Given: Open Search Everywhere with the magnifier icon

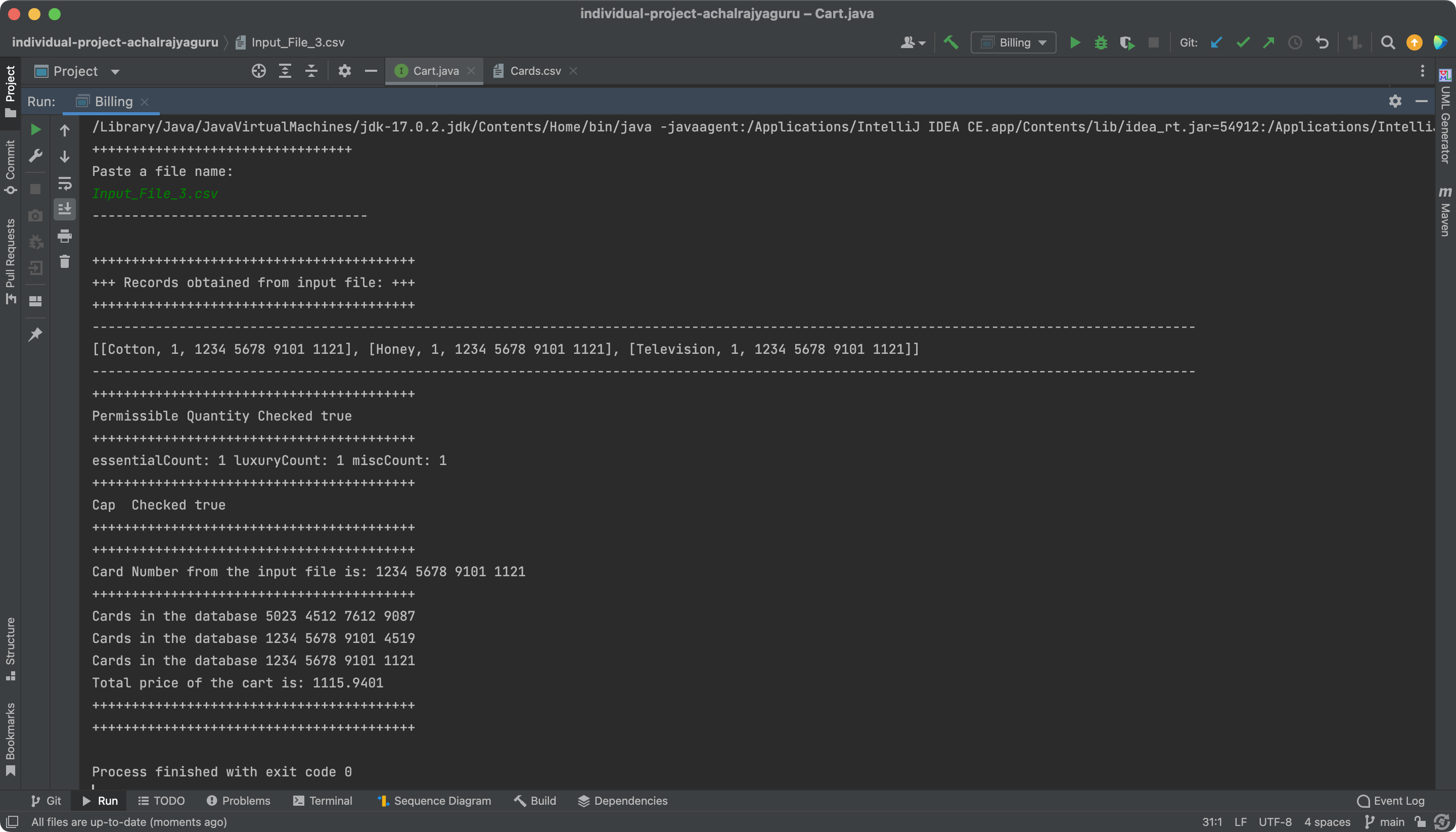Looking at the screenshot, I should 1387,43.
